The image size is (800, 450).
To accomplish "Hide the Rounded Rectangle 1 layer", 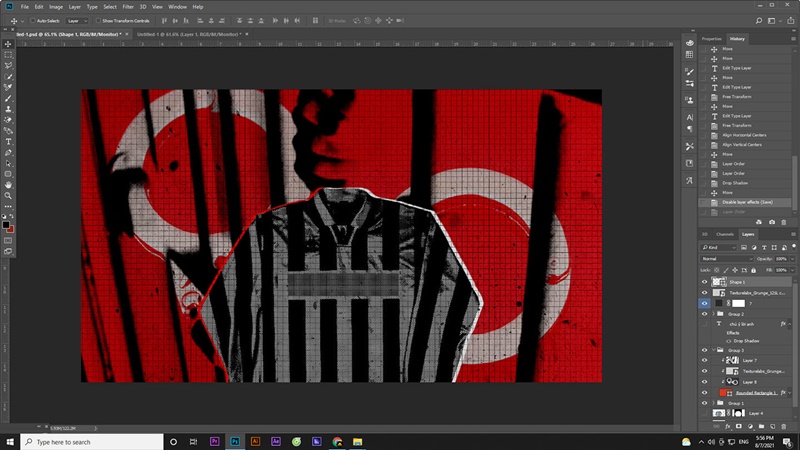I will coord(705,392).
